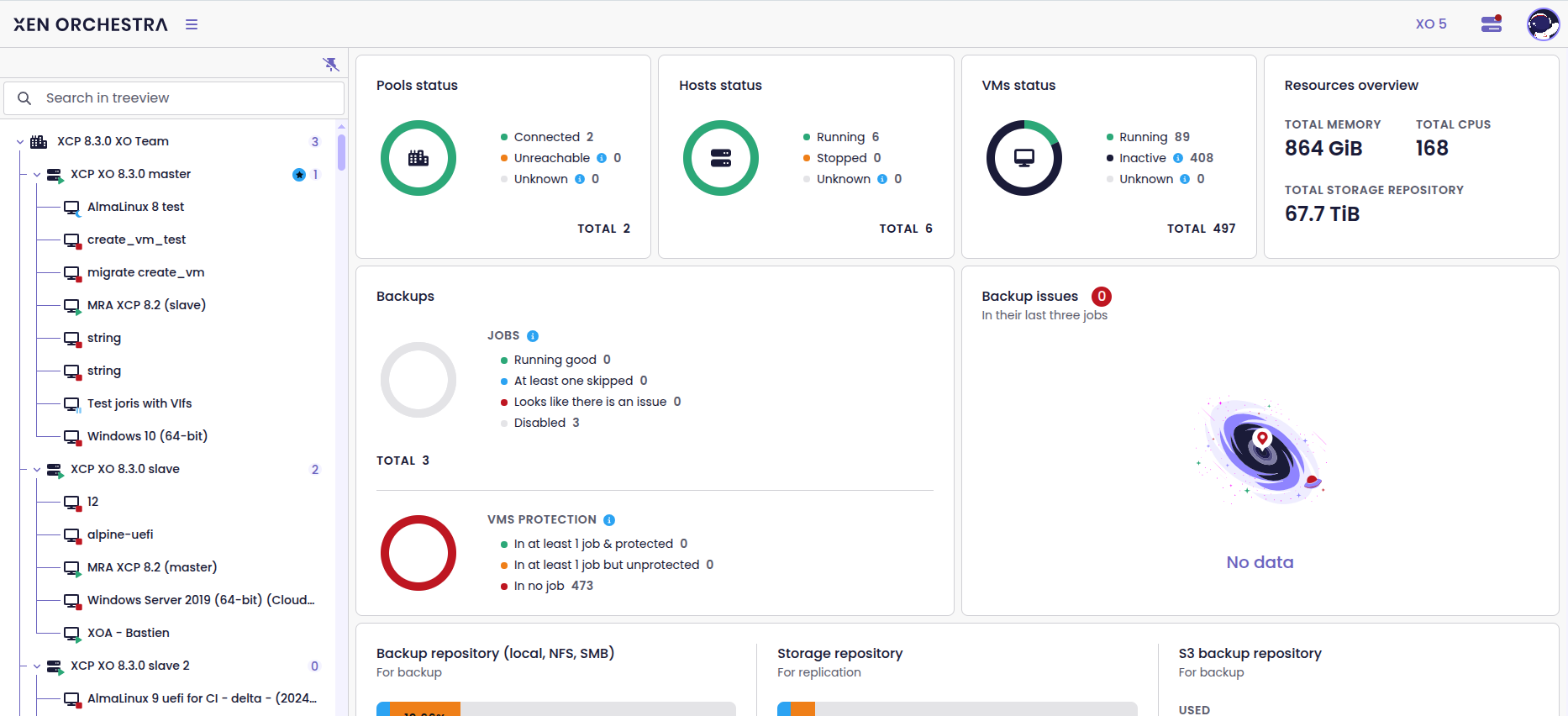Unpin the treeview sidebar panel
This screenshot has height=716, width=1568.
tap(331, 64)
